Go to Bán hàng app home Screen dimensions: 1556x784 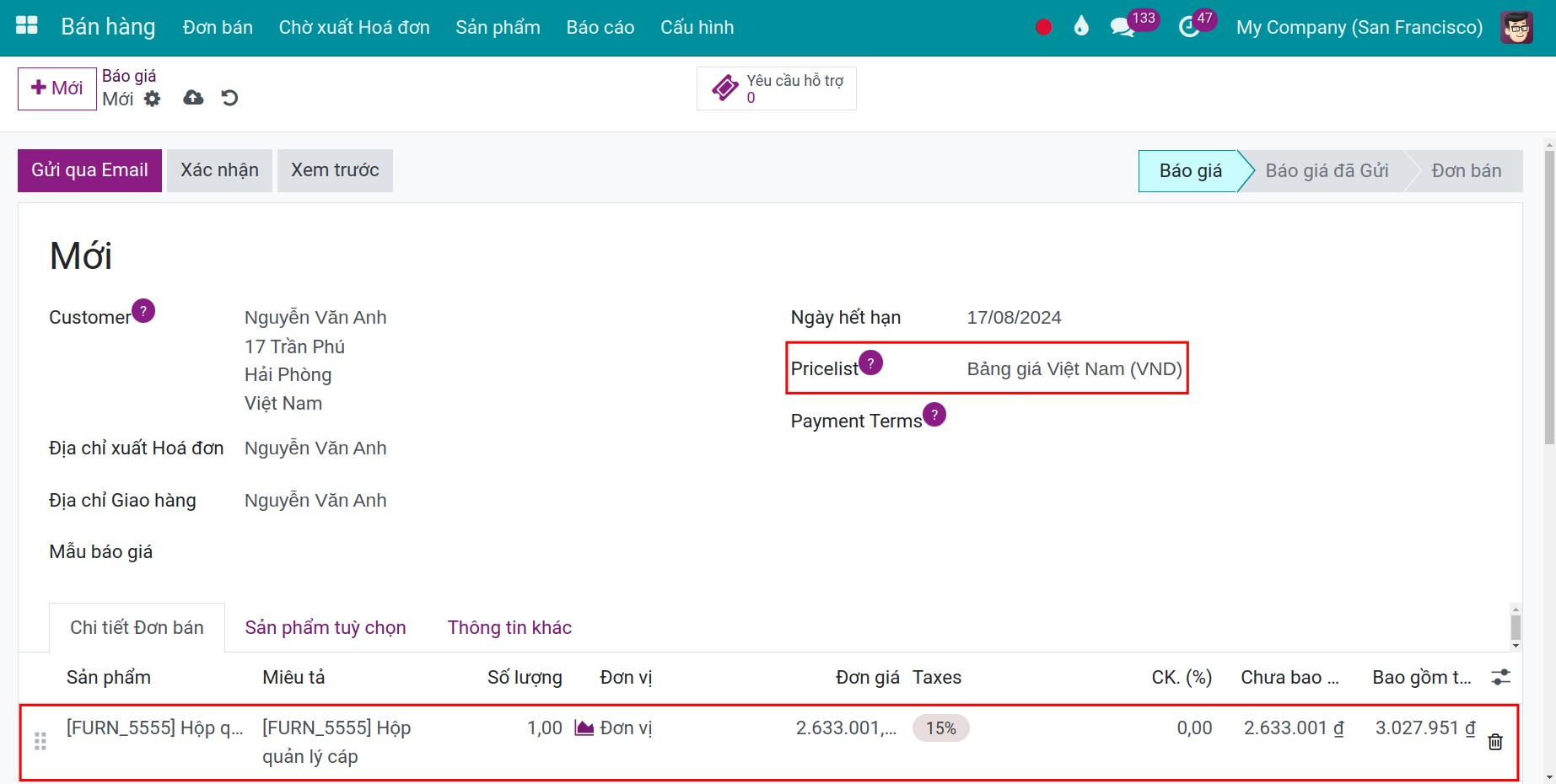[x=108, y=27]
